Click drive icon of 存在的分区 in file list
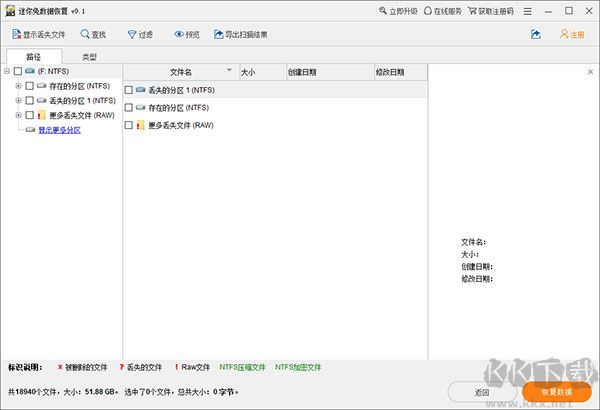 pyautogui.click(x=140, y=108)
